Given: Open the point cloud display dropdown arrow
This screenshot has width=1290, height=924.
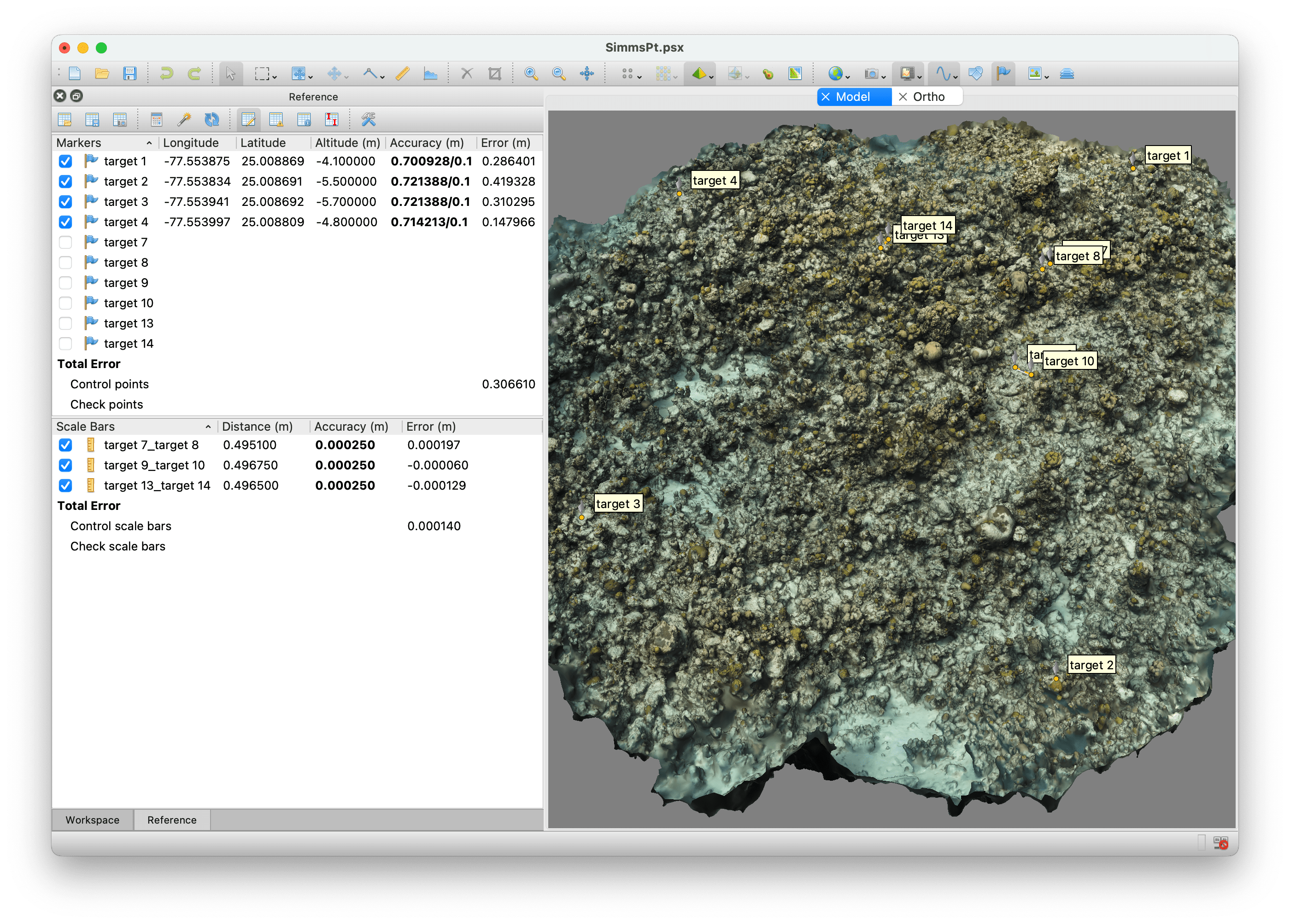Looking at the screenshot, I should [640, 77].
